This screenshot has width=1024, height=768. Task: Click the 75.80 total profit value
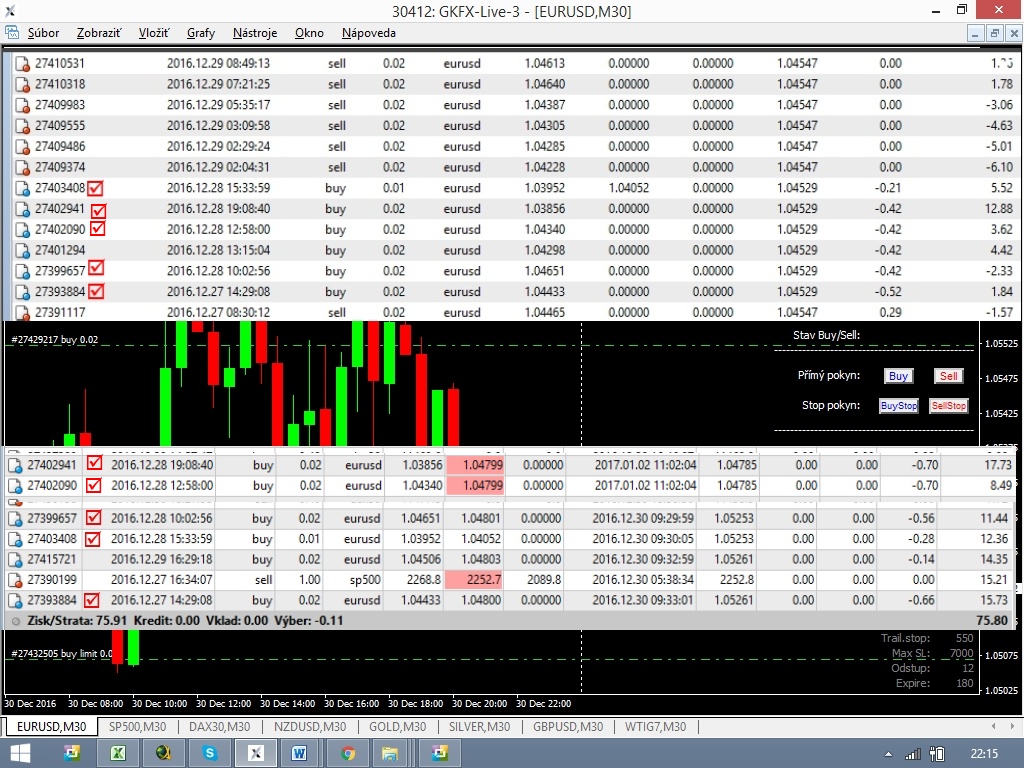pos(992,620)
